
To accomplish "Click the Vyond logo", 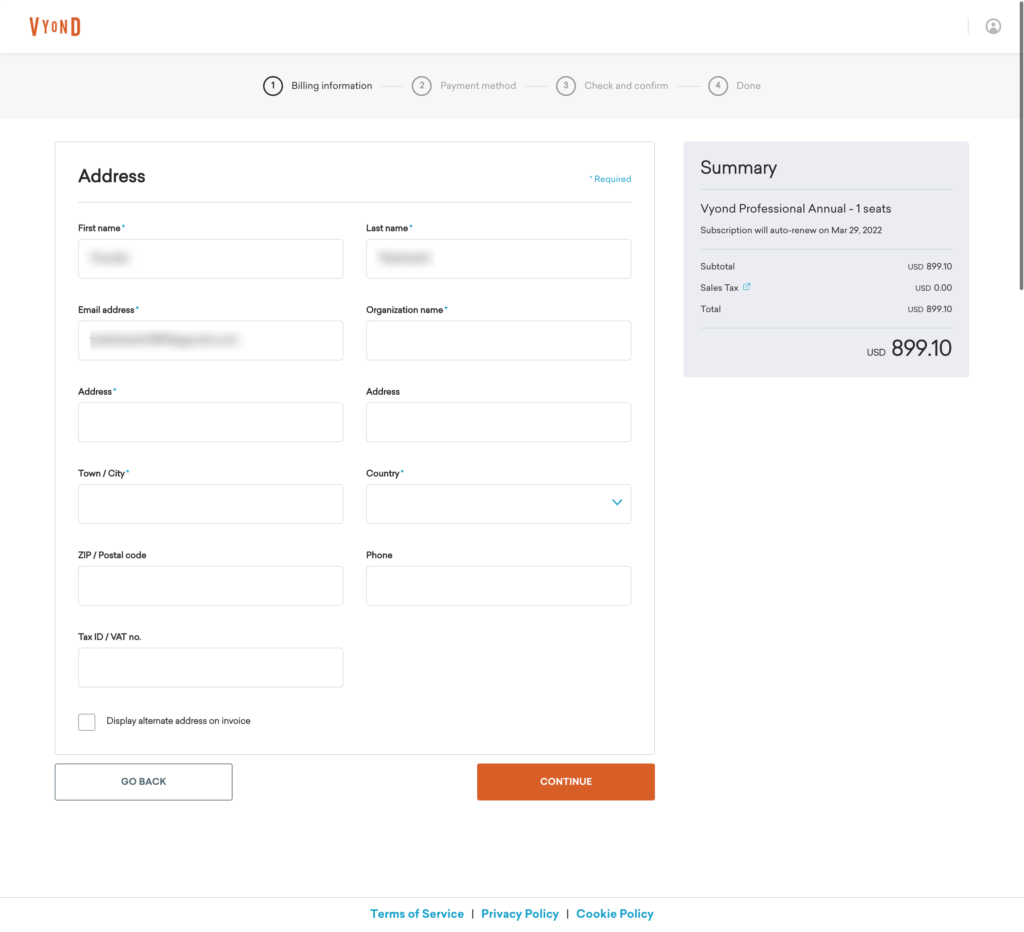I will coord(55,27).
